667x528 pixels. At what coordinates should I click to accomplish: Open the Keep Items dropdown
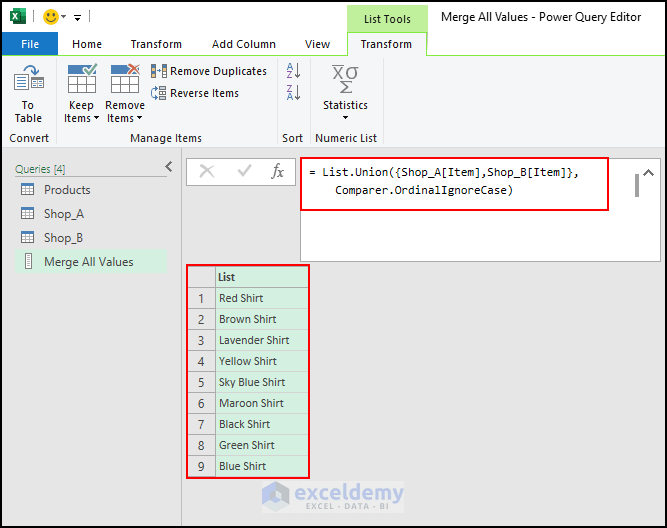tap(81, 93)
